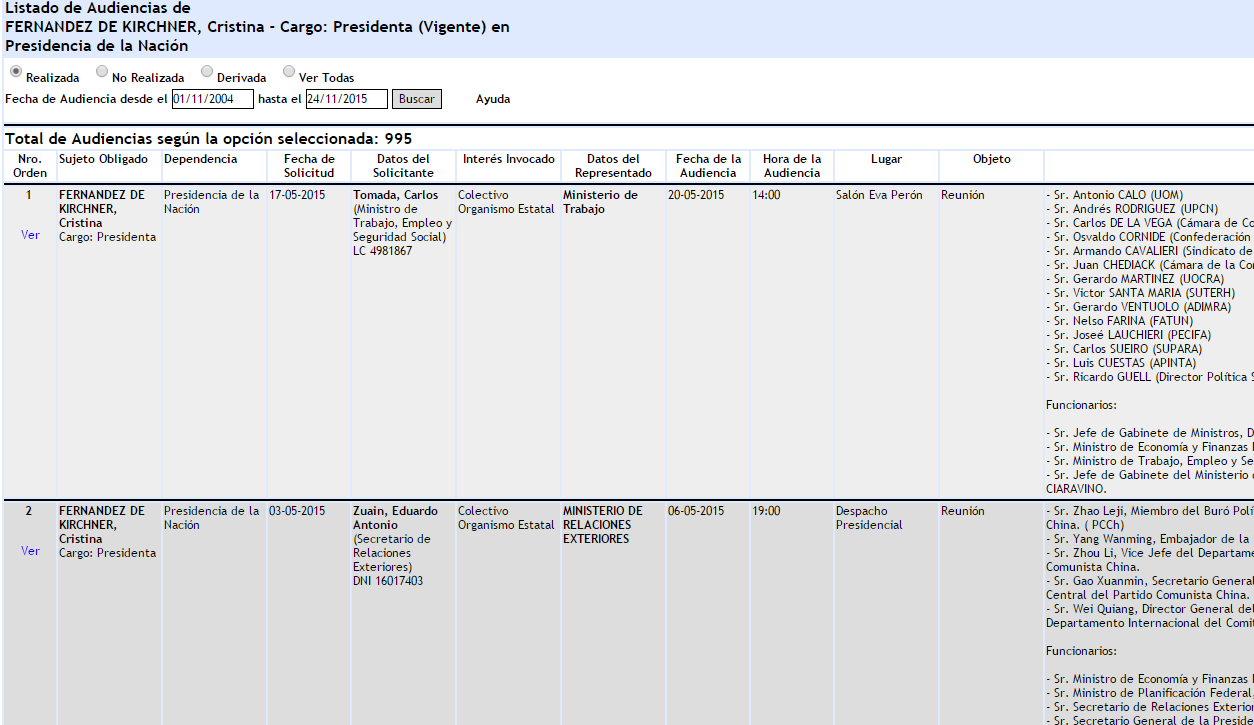
Task: Select the No Realizada radio option
Action: (102, 72)
